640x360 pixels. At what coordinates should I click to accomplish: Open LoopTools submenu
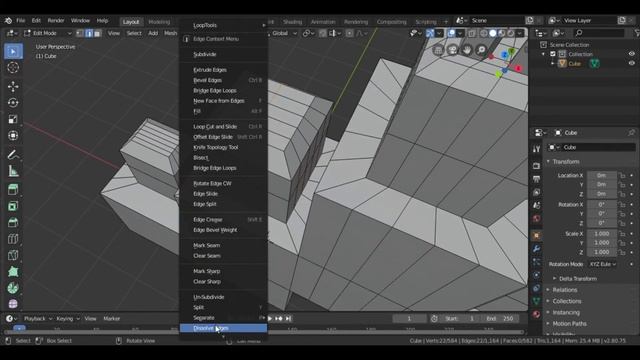(x=223, y=25)
